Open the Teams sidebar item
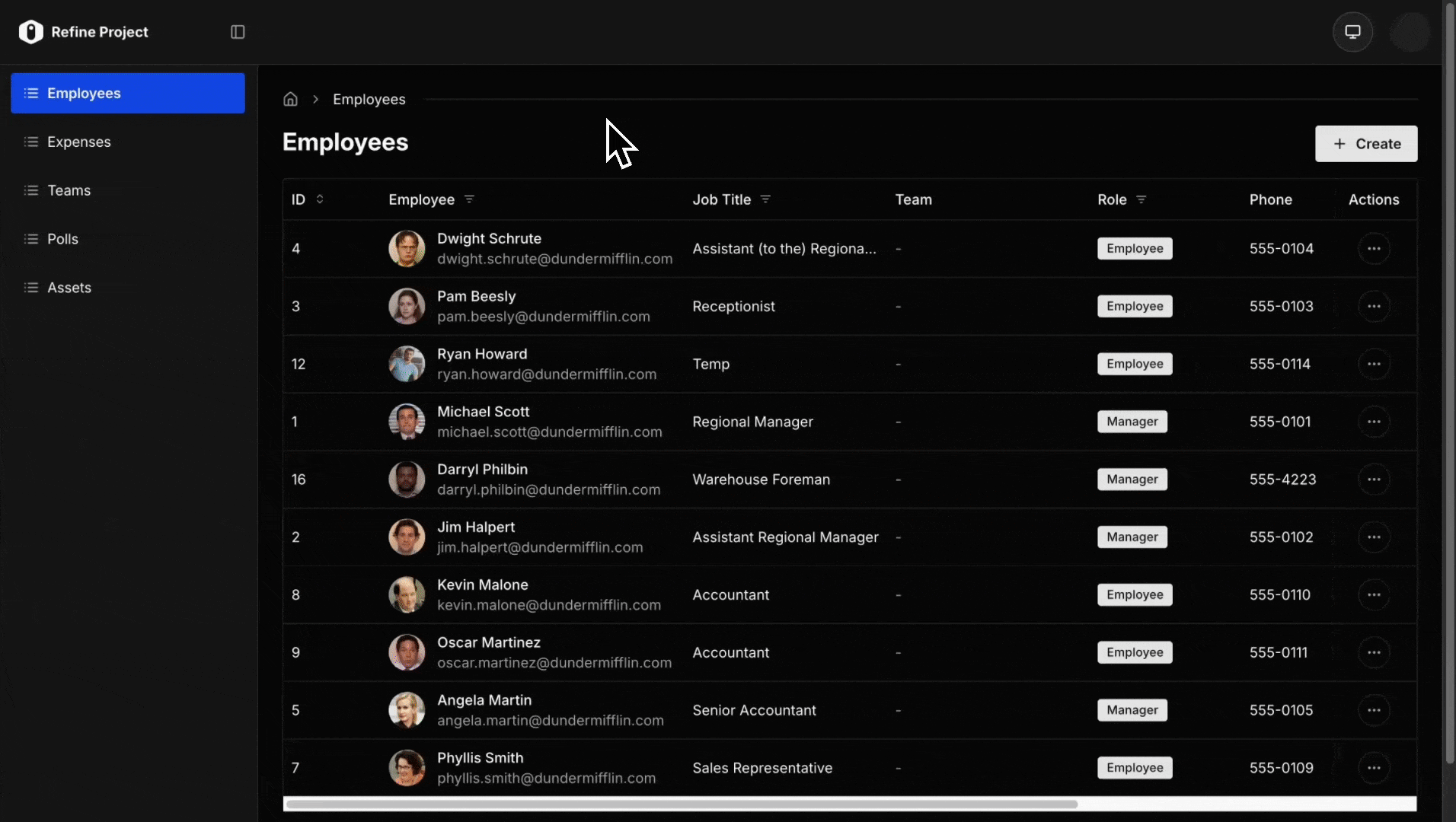 pos(69,190)
